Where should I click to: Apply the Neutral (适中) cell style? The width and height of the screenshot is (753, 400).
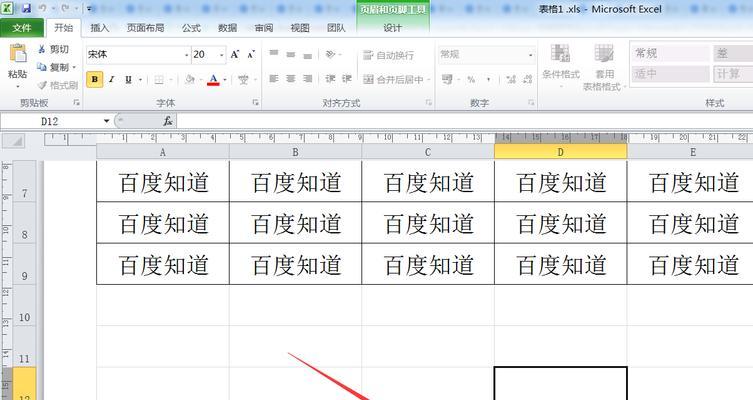tap(670, 73)
